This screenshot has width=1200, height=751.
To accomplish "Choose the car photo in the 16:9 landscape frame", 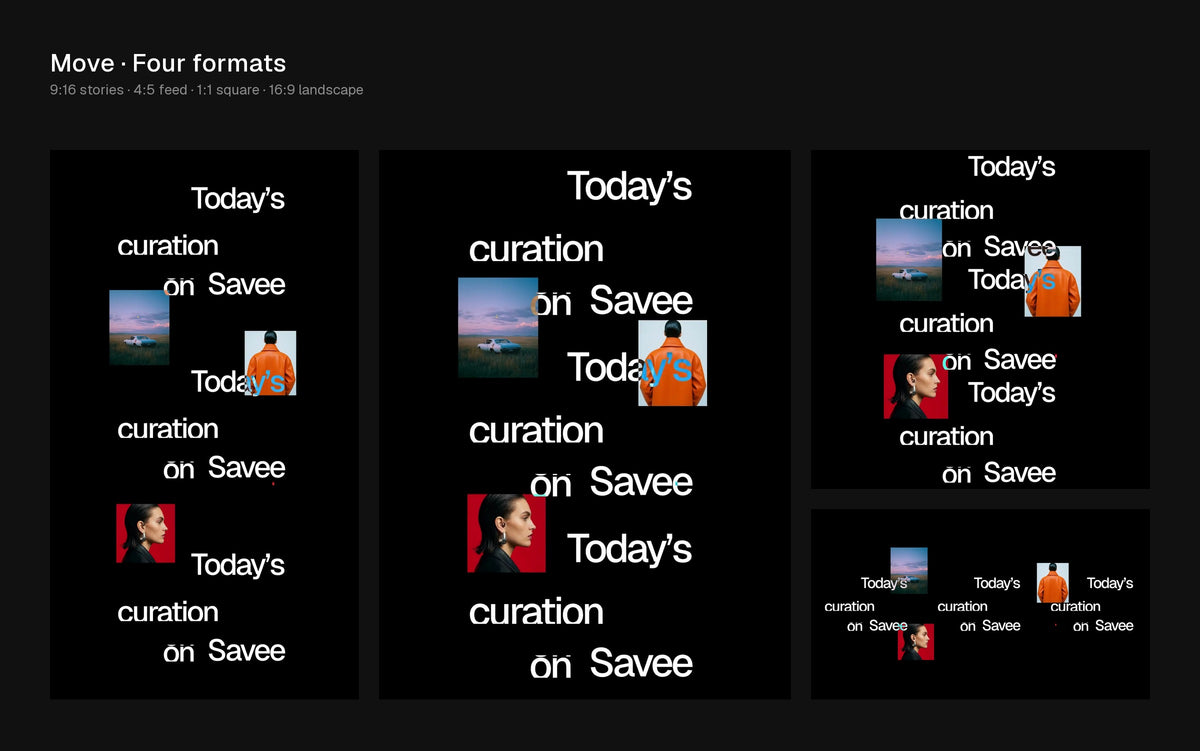I will (909, 570).
